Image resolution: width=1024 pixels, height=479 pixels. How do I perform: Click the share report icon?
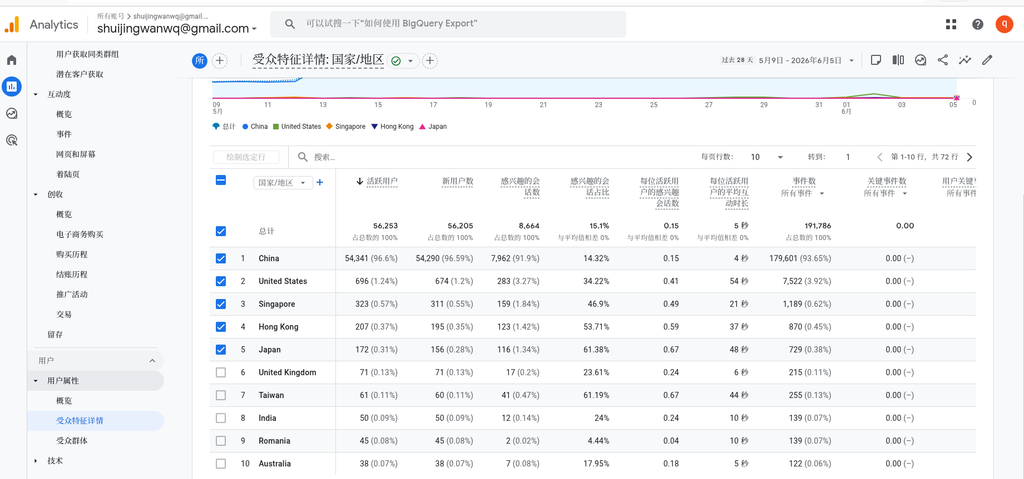942,60
